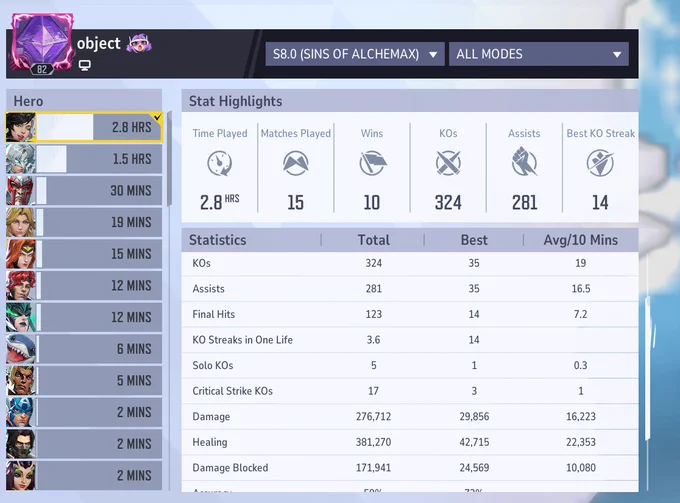Viewport: 680px width, 503px height.
Task: Click the checkmark on the selected hero row
Action: [158, 117]
